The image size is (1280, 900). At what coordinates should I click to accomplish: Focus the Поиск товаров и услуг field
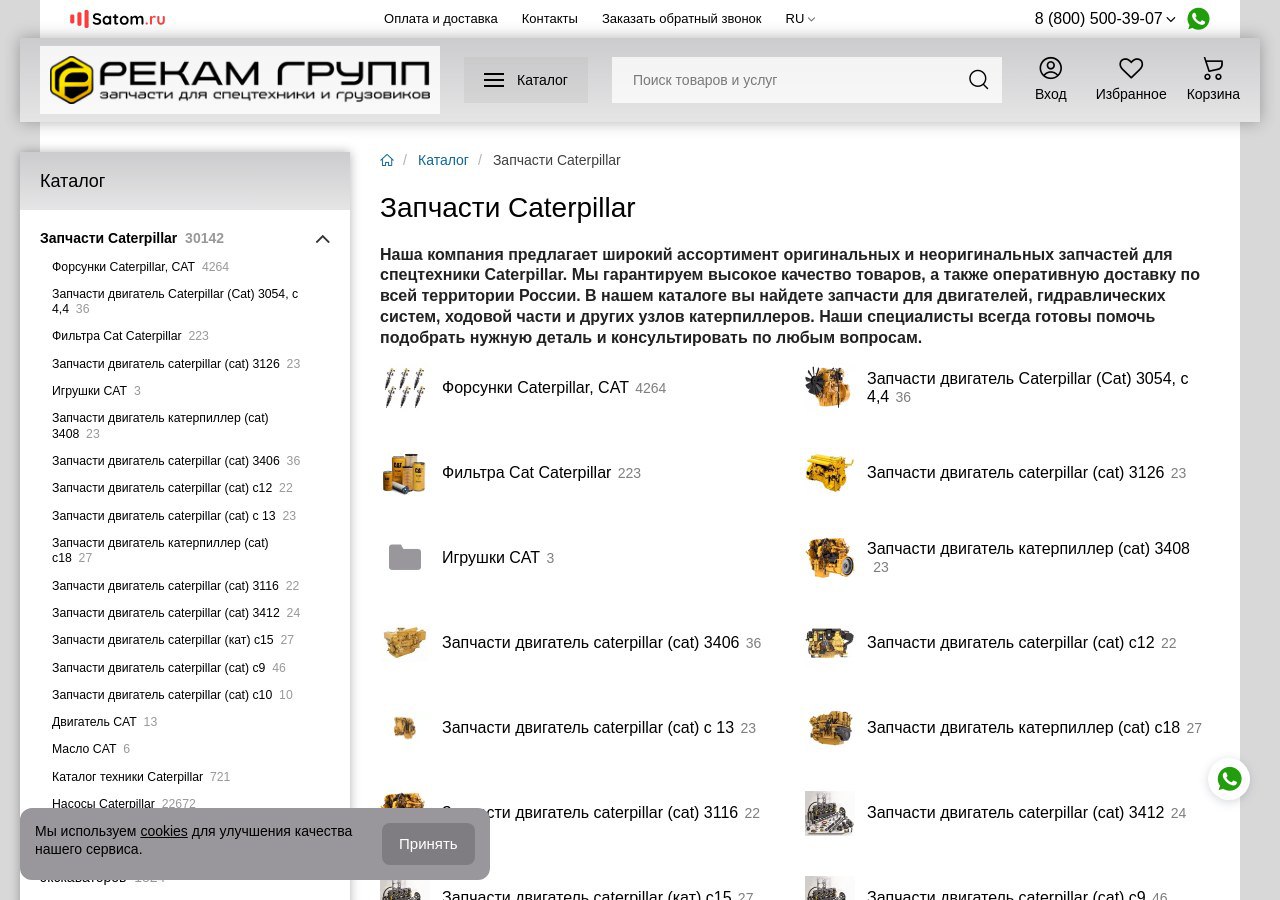tap(790, 80)
